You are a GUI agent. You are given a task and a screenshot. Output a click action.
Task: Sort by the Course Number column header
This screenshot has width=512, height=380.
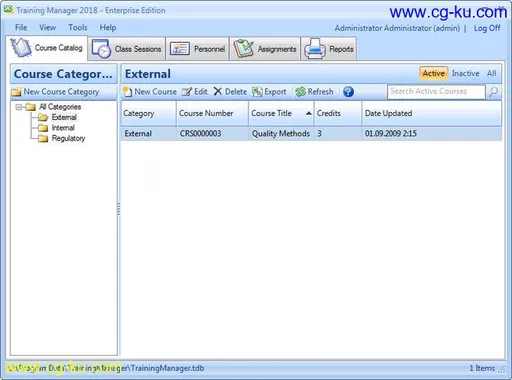(212, 113)
